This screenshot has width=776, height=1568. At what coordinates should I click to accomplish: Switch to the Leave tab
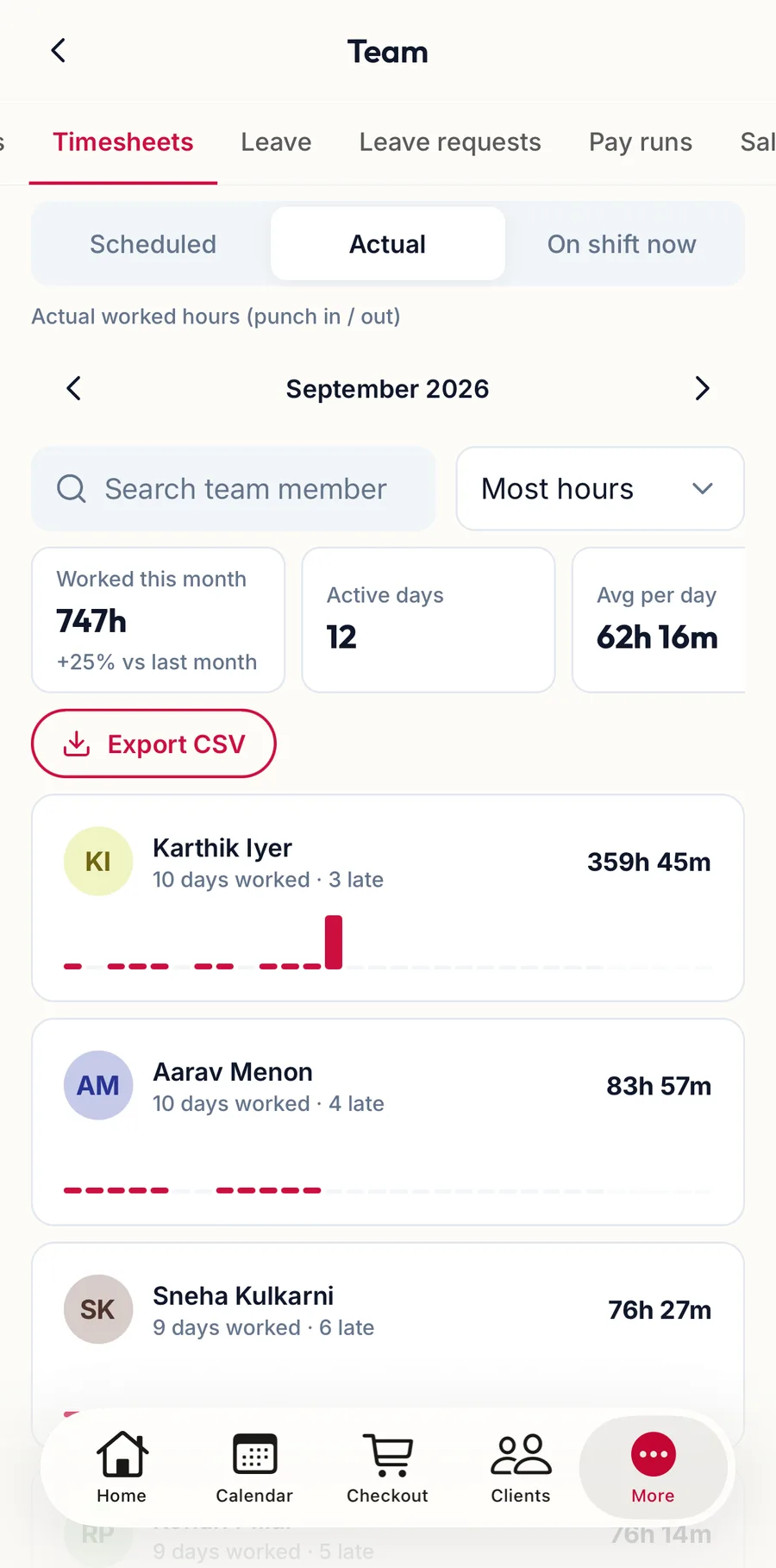(276, 142)
